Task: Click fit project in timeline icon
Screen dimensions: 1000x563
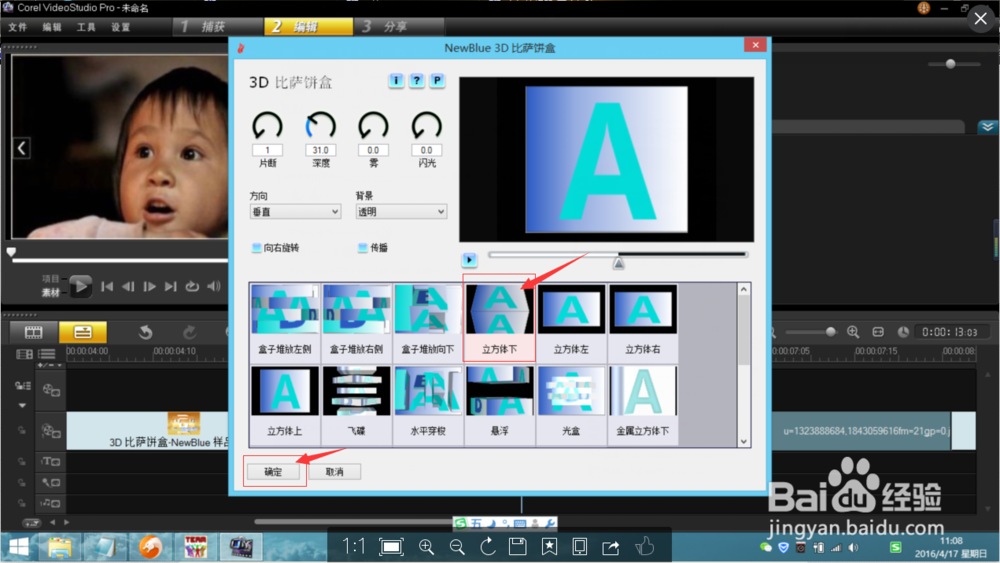Action: click(x=878, y=332)
